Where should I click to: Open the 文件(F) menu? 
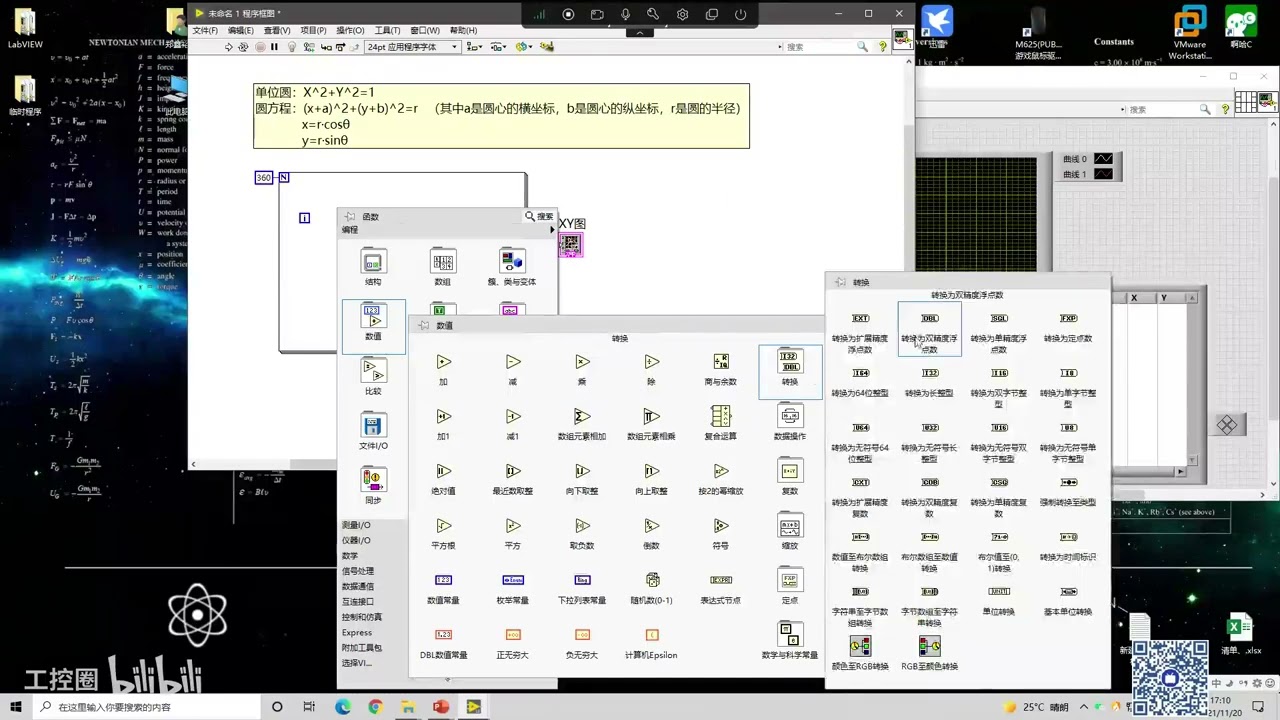pos(205,31)
